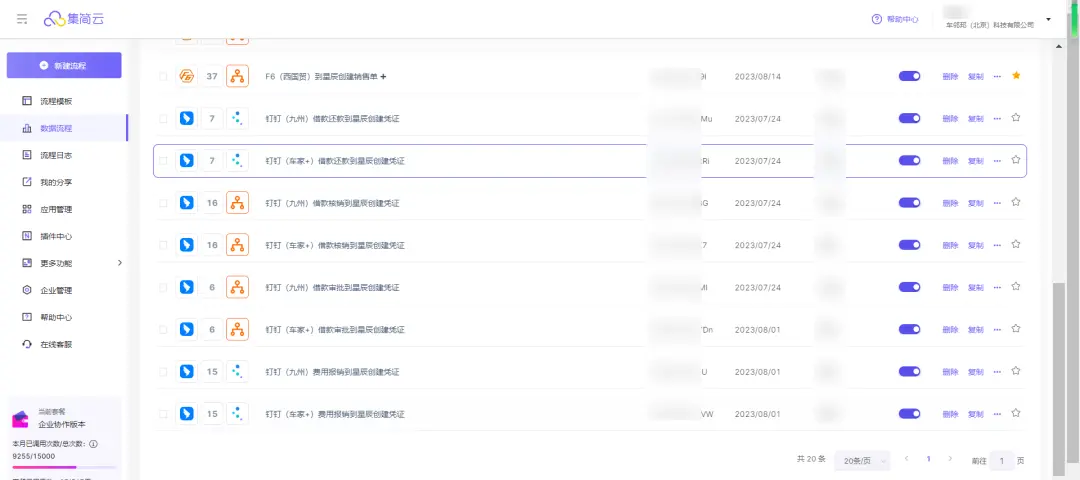Star the 钉钉（九州）借款核销 flow
The width and height of the screenshot is (1080, 480).
(1015, 202)
